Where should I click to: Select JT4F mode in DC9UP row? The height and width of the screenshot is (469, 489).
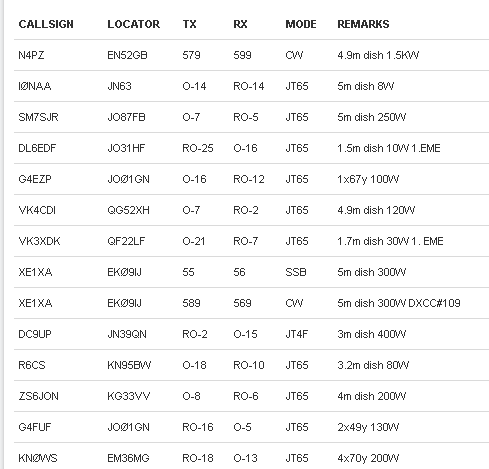(x=297, y=334)
